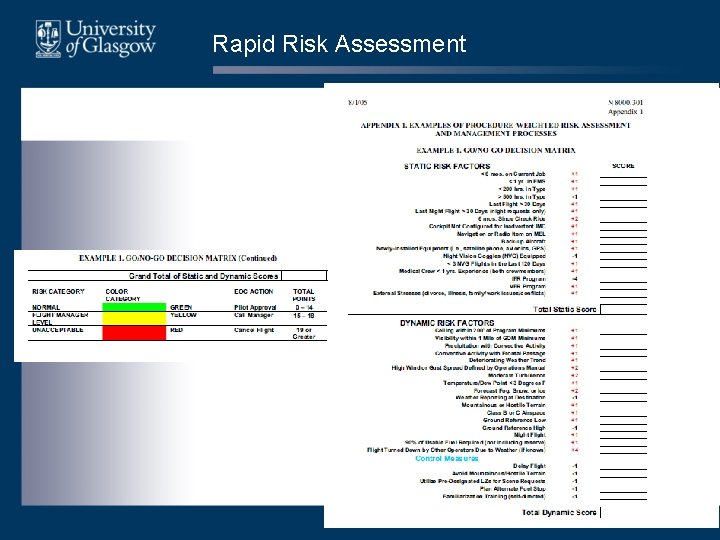Click the 'GREEN' color label
The image size is (720, 540).
click(x=181, y=307)
